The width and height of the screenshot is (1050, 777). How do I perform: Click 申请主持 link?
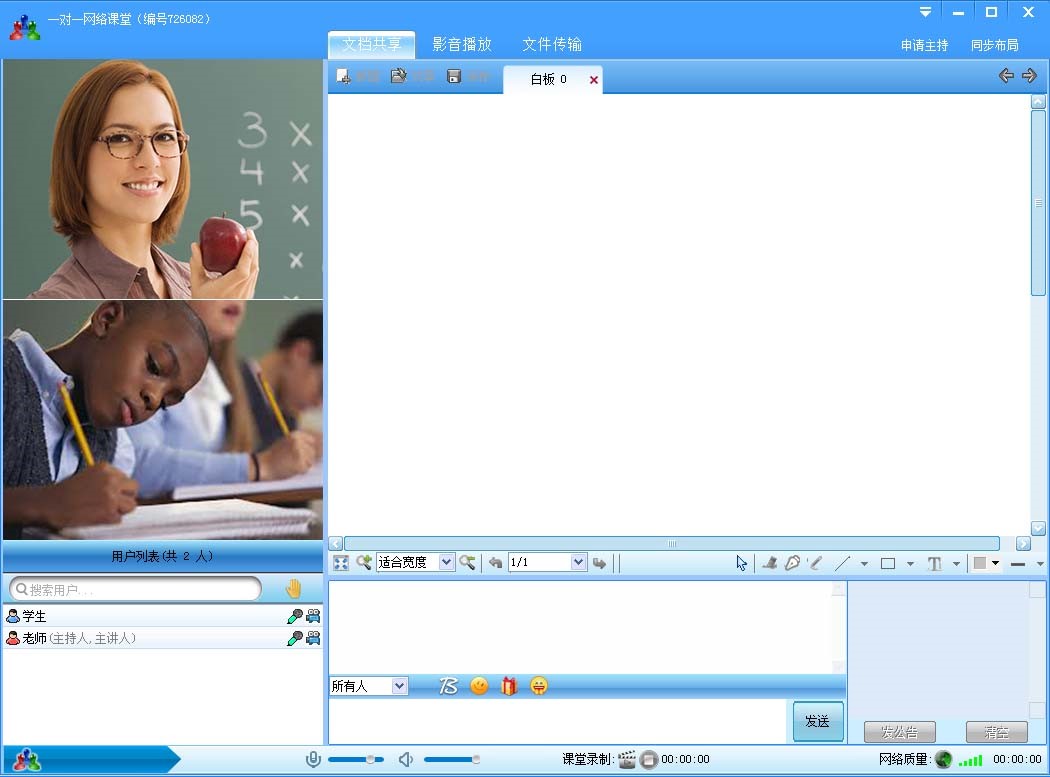[924, 45]
